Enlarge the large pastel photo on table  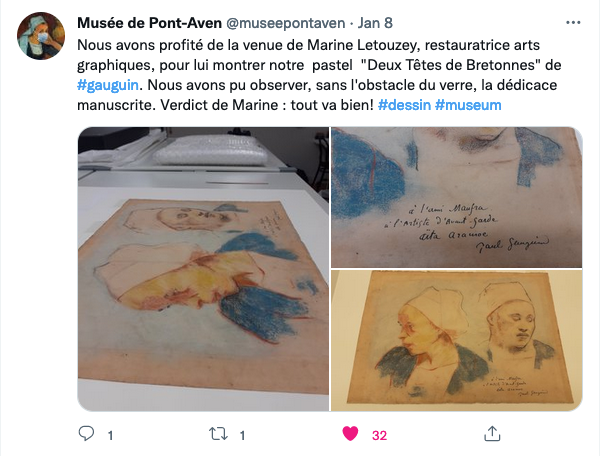[203, 269]
